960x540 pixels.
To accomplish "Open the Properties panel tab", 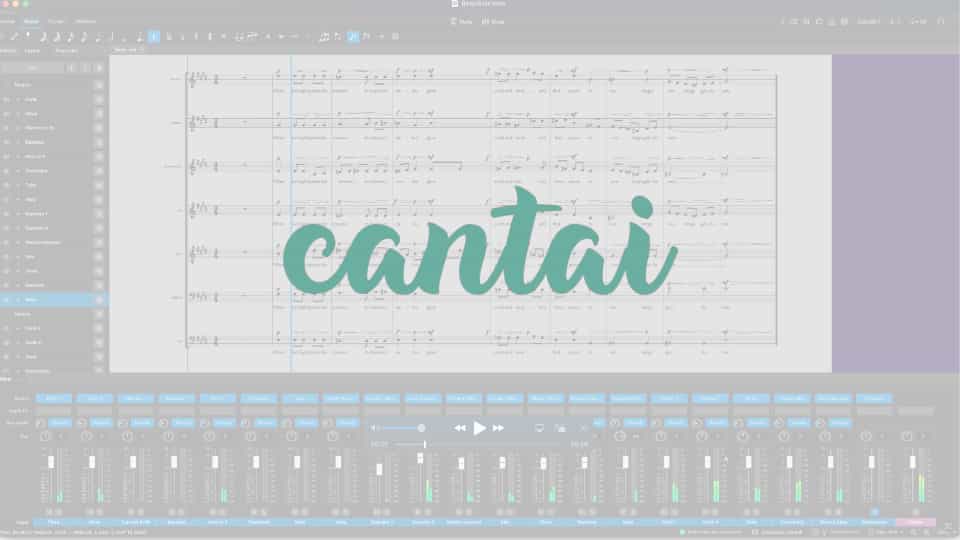I will 66,49.
